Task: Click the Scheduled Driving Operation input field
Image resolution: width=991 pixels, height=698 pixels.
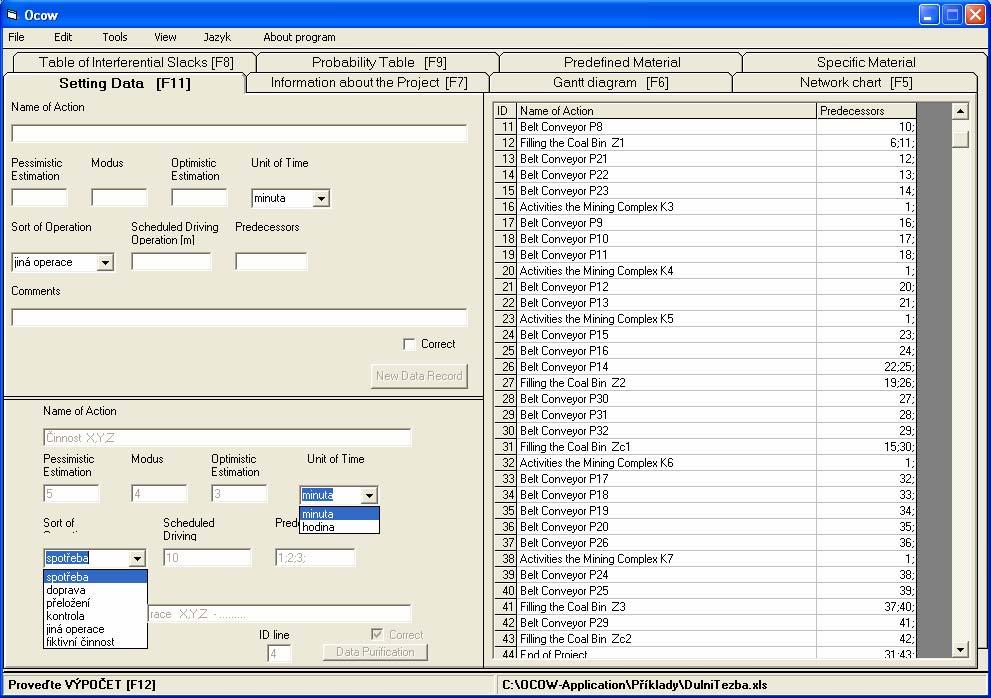Action: click(171, 262)
